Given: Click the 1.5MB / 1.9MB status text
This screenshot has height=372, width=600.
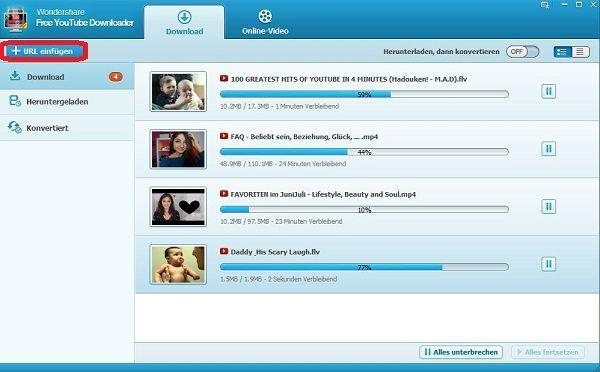Looking at the screenshot, I should pyautogui.click(x=279, y=279).
